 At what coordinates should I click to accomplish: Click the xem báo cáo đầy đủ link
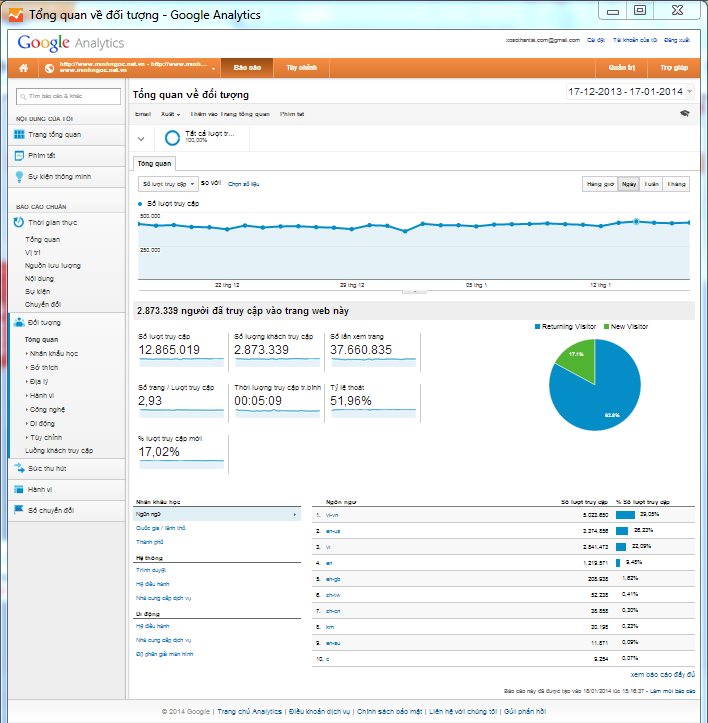663,674
